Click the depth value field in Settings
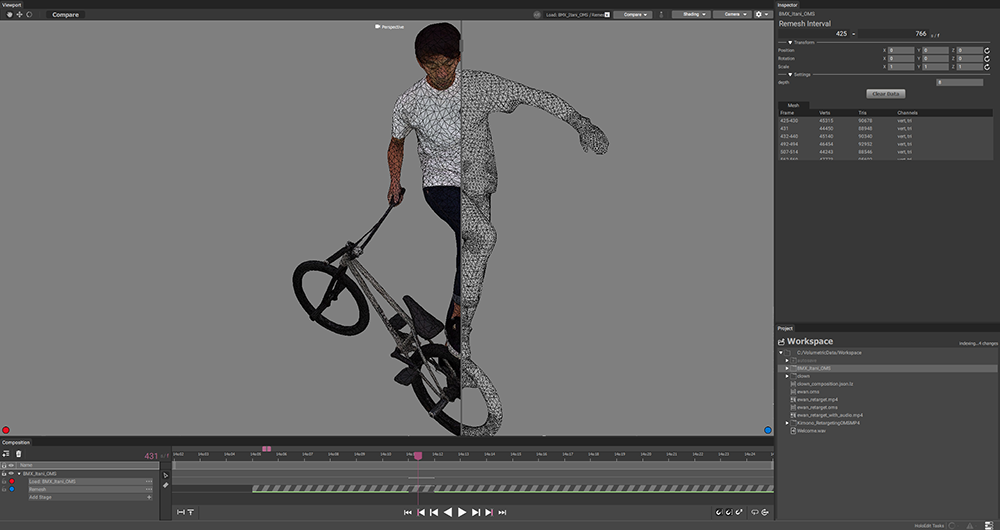The image size is (1000, 530). (x=960, y=82)
